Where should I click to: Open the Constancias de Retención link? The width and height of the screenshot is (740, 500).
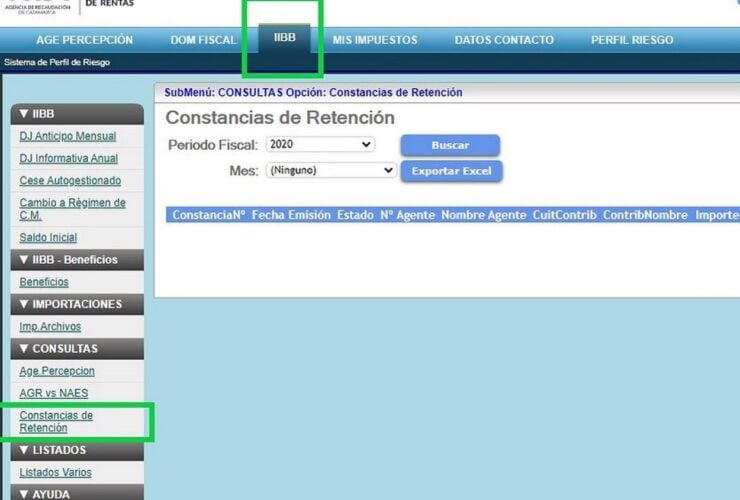(56, 421)
